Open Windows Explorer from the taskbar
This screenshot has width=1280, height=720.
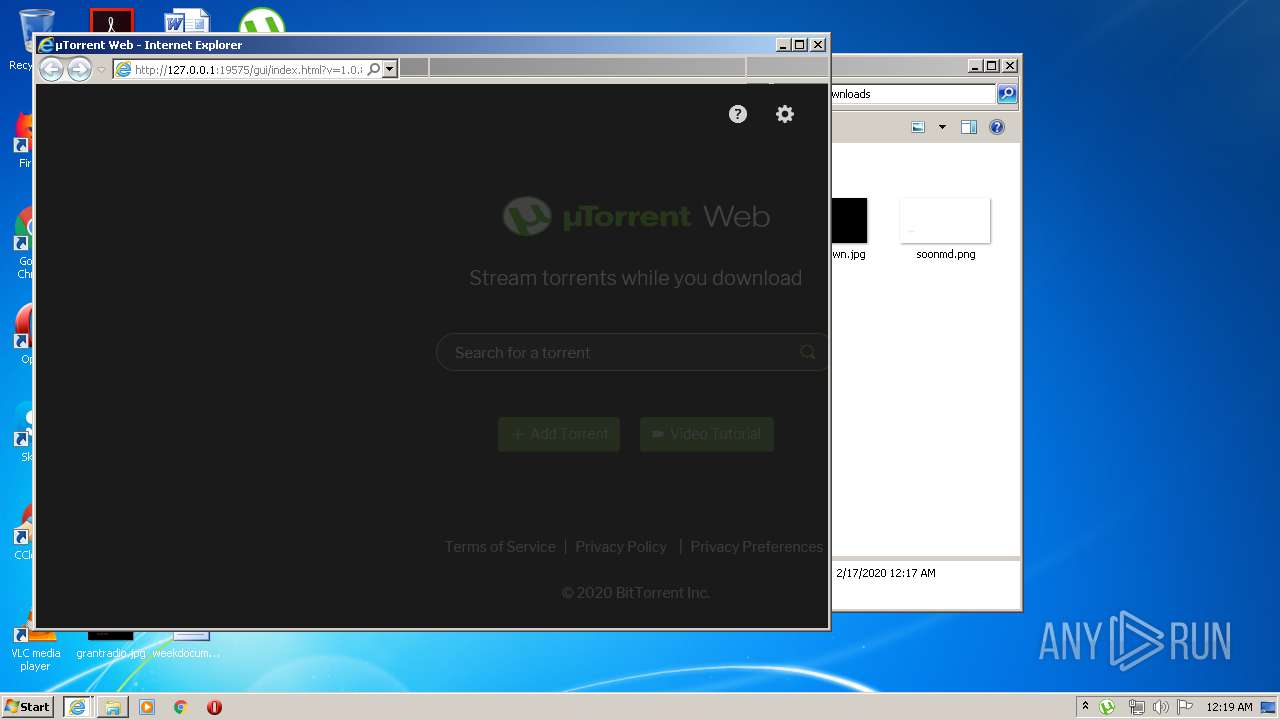[x=112, y=707]
